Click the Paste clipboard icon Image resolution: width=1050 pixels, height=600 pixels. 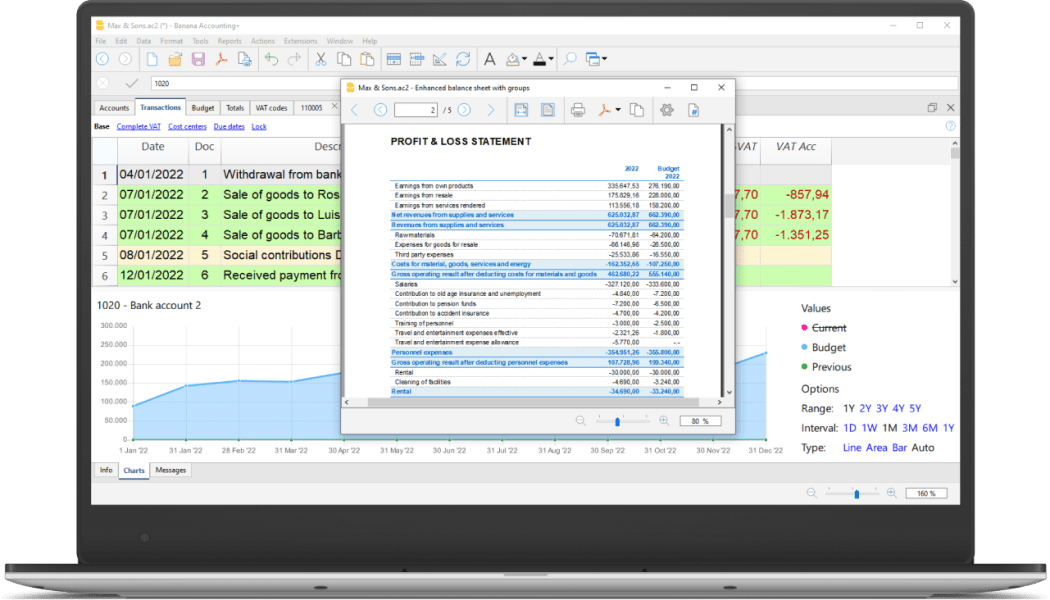(367, 60)
